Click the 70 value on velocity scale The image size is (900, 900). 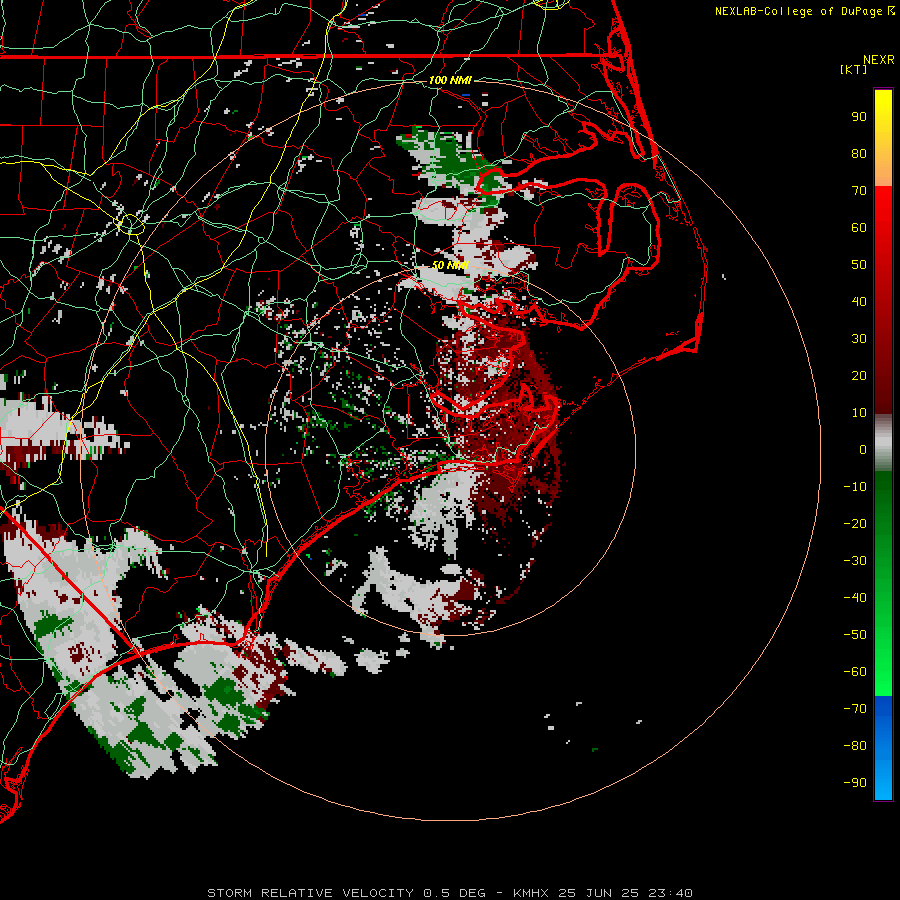[859, 191]
